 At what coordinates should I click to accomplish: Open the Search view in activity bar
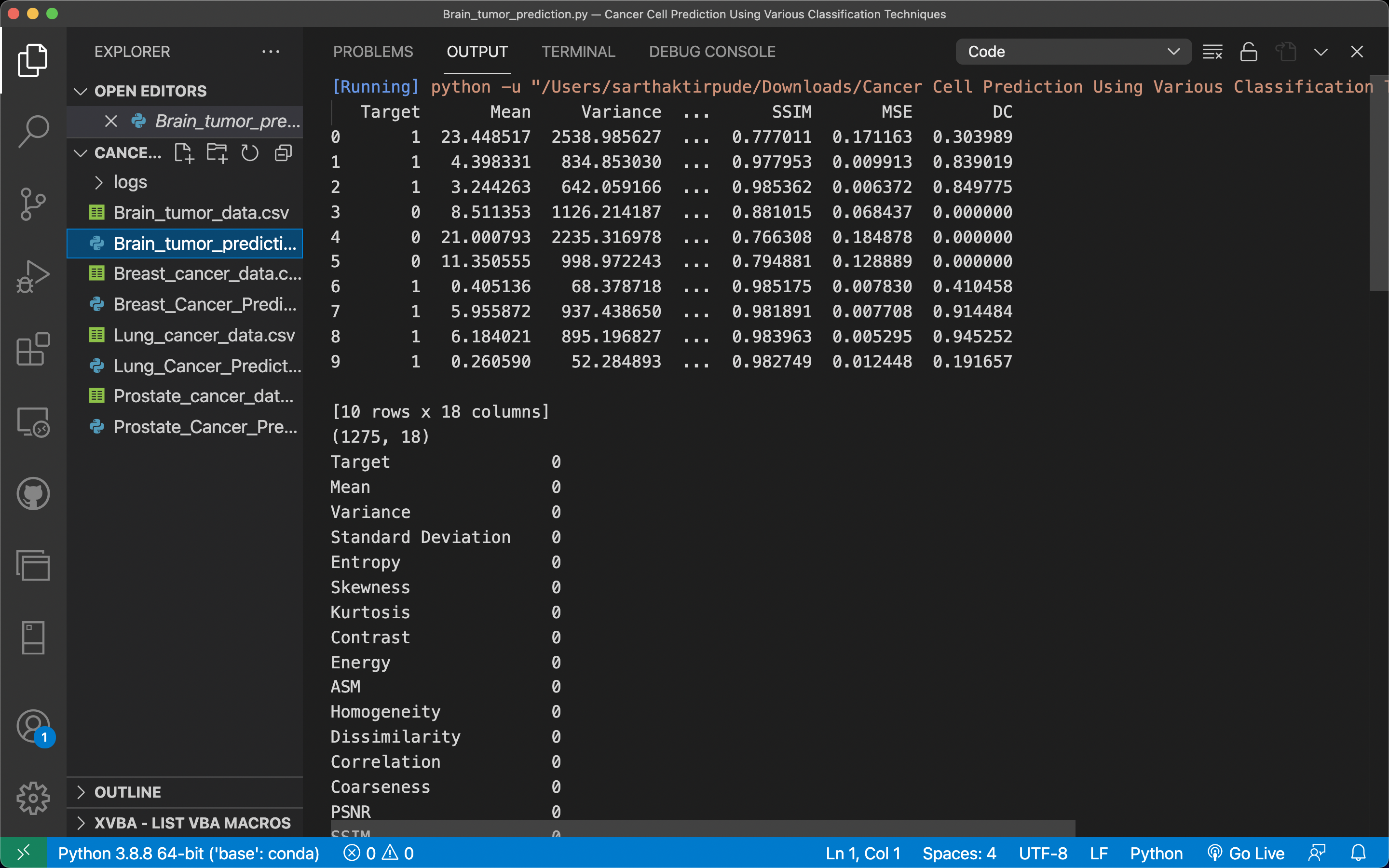tap(33, 131)
